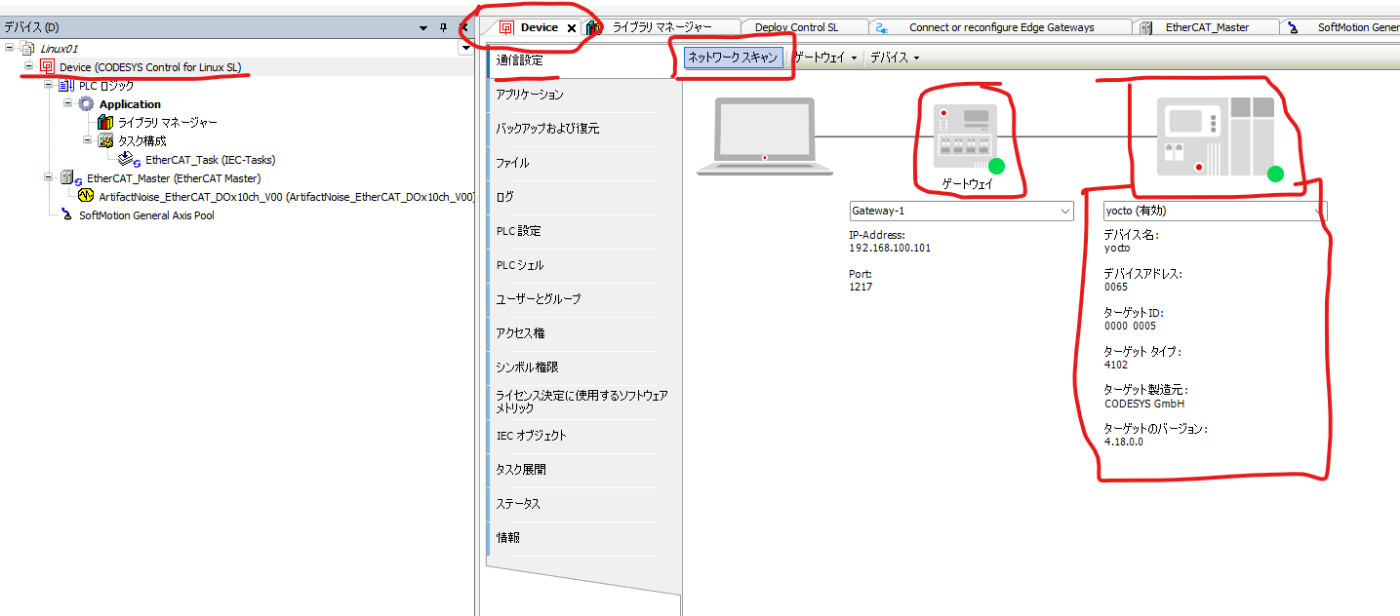Select SoftMotion General Axis Pool tree item

pyautogui.click(x=146, y=215)
